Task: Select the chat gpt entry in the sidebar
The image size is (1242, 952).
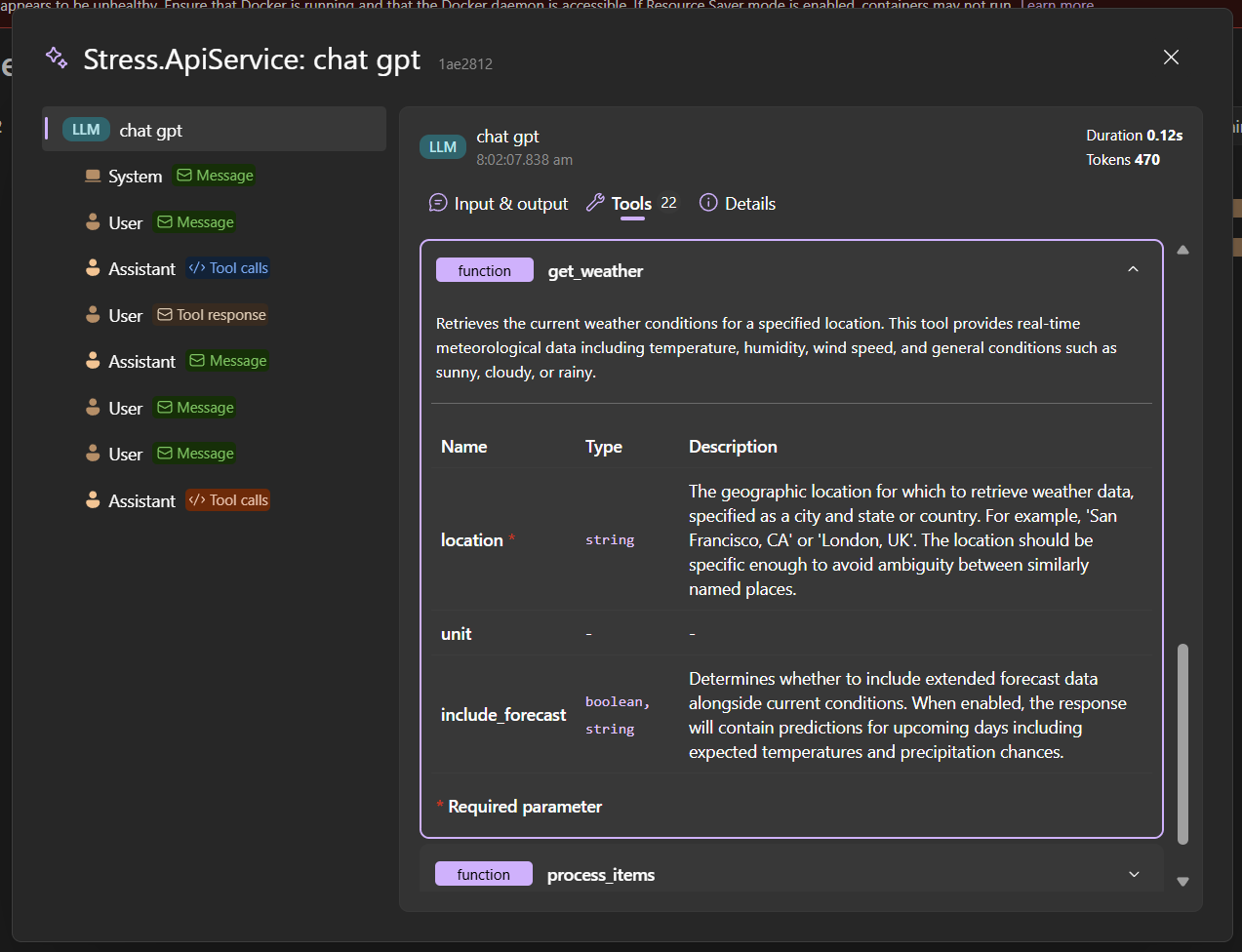Action: click(150, 129)
